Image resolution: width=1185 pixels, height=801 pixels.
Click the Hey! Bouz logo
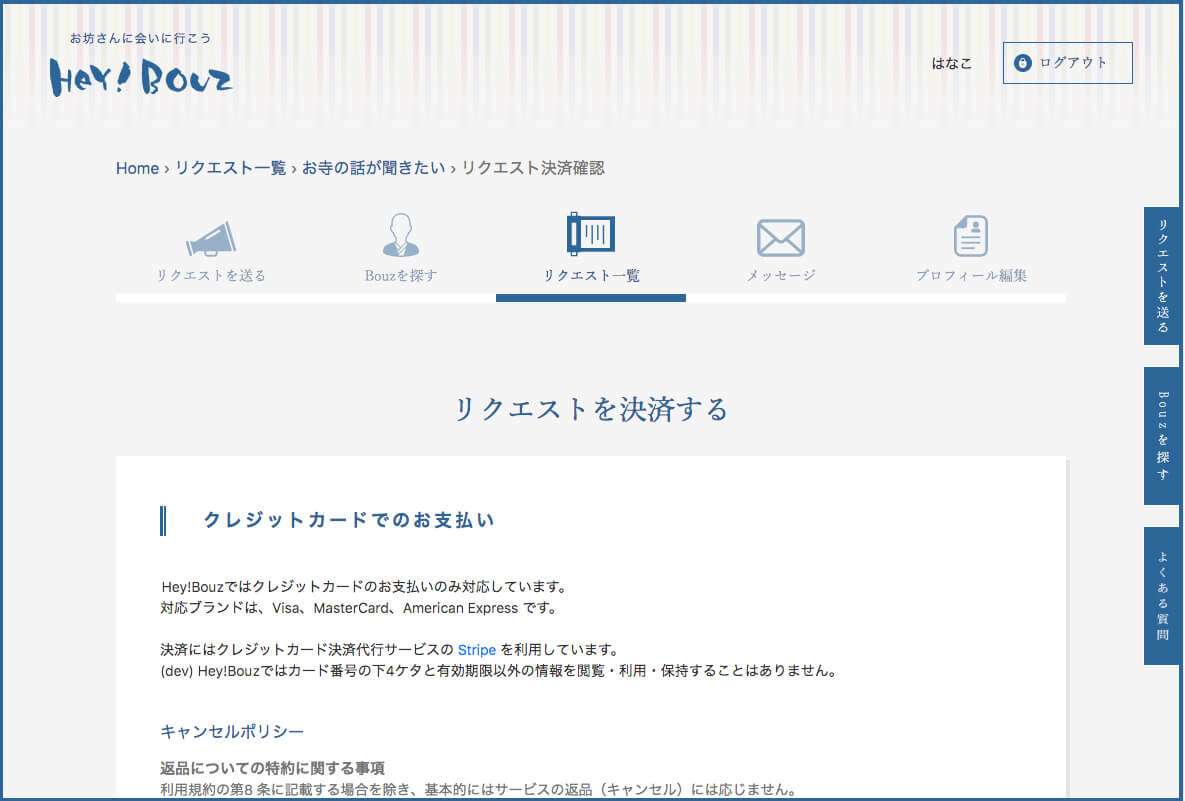pyautogui.click(x=141, y=75)
